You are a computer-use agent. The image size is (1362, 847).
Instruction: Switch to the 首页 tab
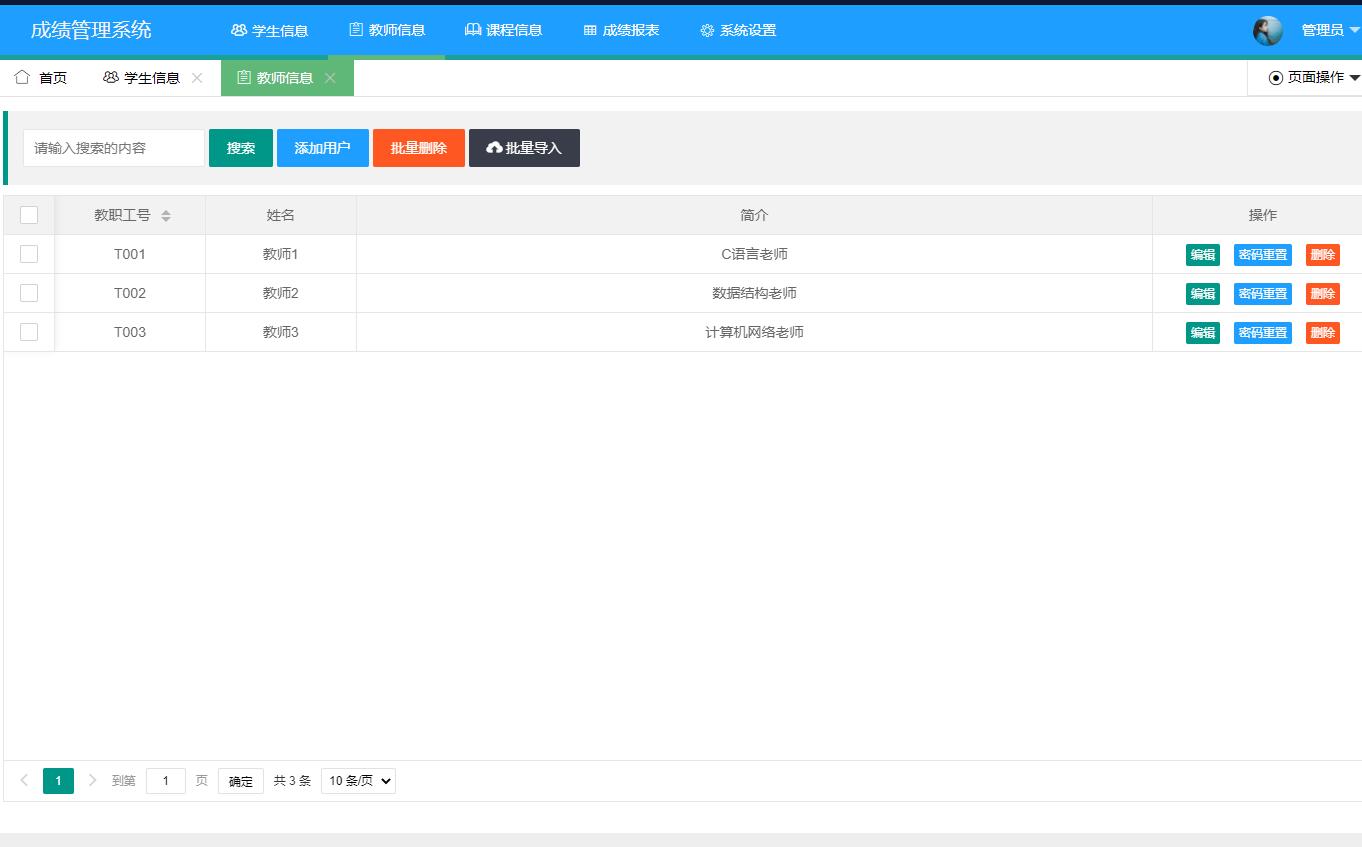[48, 76]
